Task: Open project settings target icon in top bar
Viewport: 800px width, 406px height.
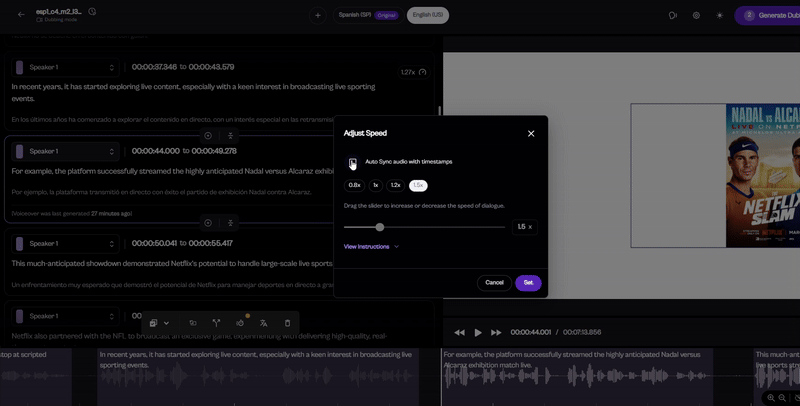Action: pos(696,15)
